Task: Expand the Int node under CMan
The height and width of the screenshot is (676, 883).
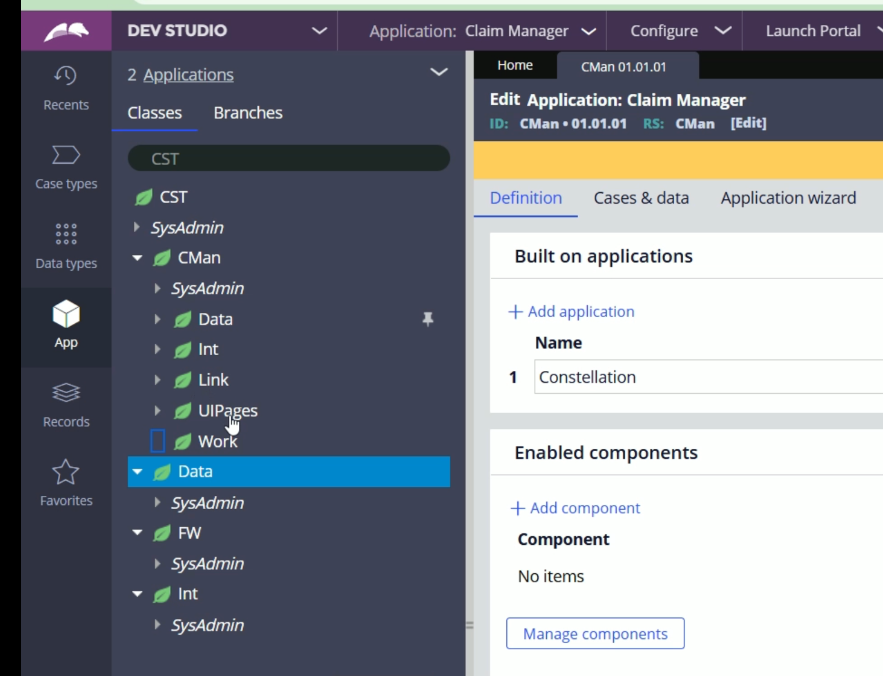Action: pos(157,350)
